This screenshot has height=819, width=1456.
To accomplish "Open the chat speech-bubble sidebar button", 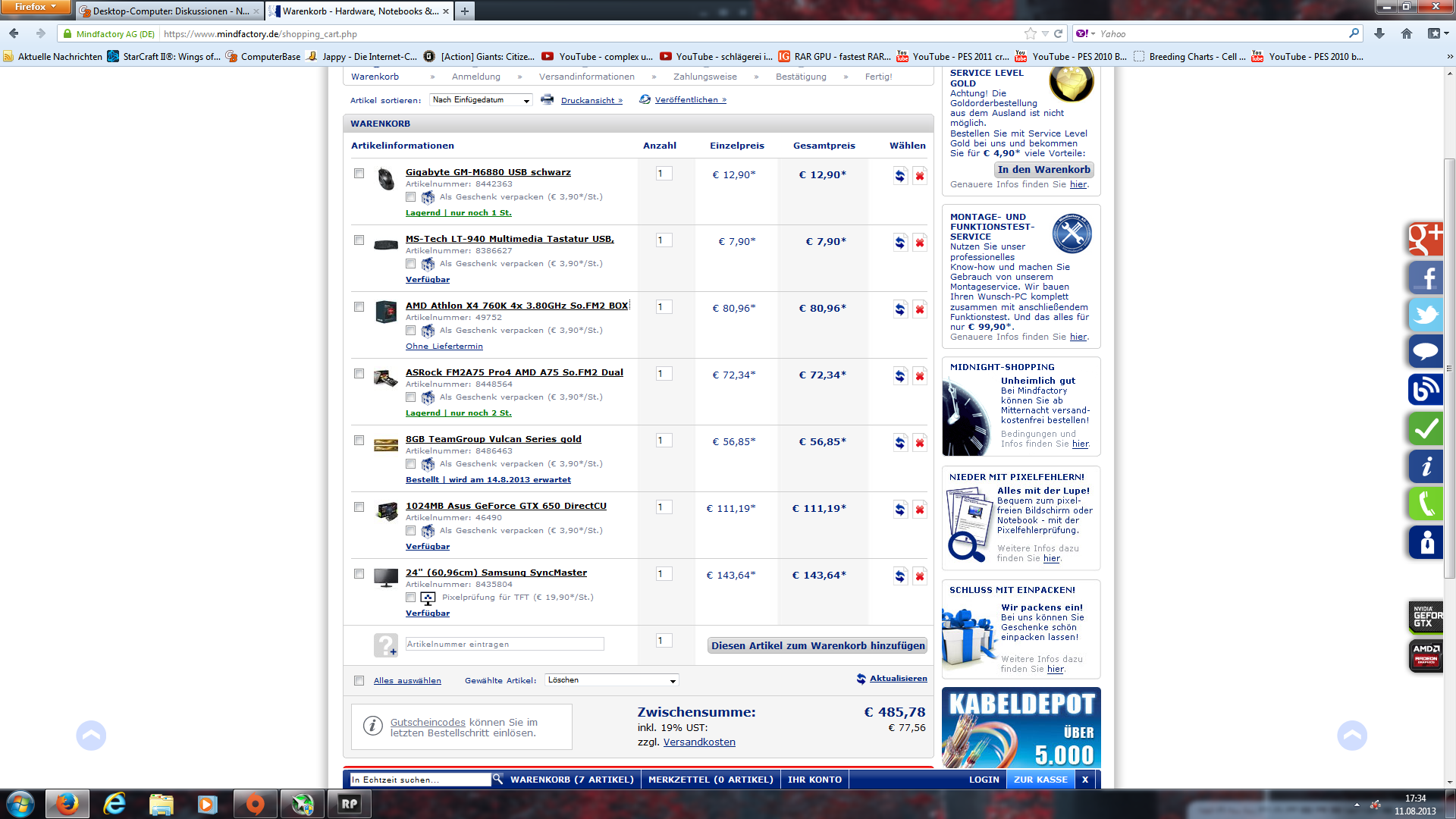I will click(1426, 352).
